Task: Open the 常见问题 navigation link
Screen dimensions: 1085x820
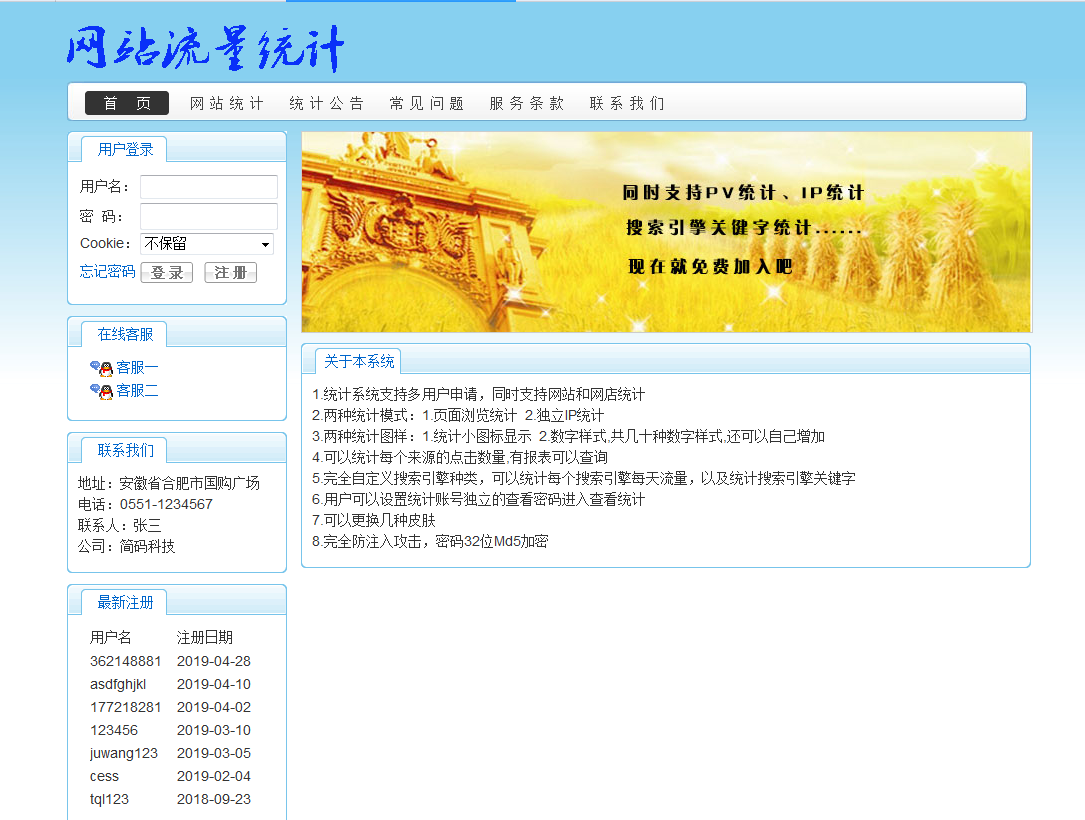Action: 427,103
